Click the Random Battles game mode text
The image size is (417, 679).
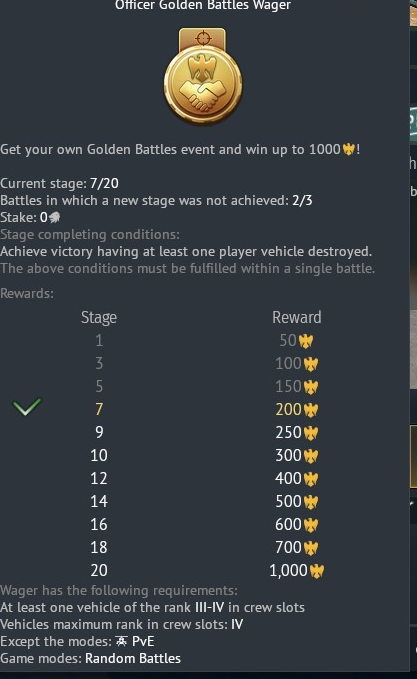133,659
